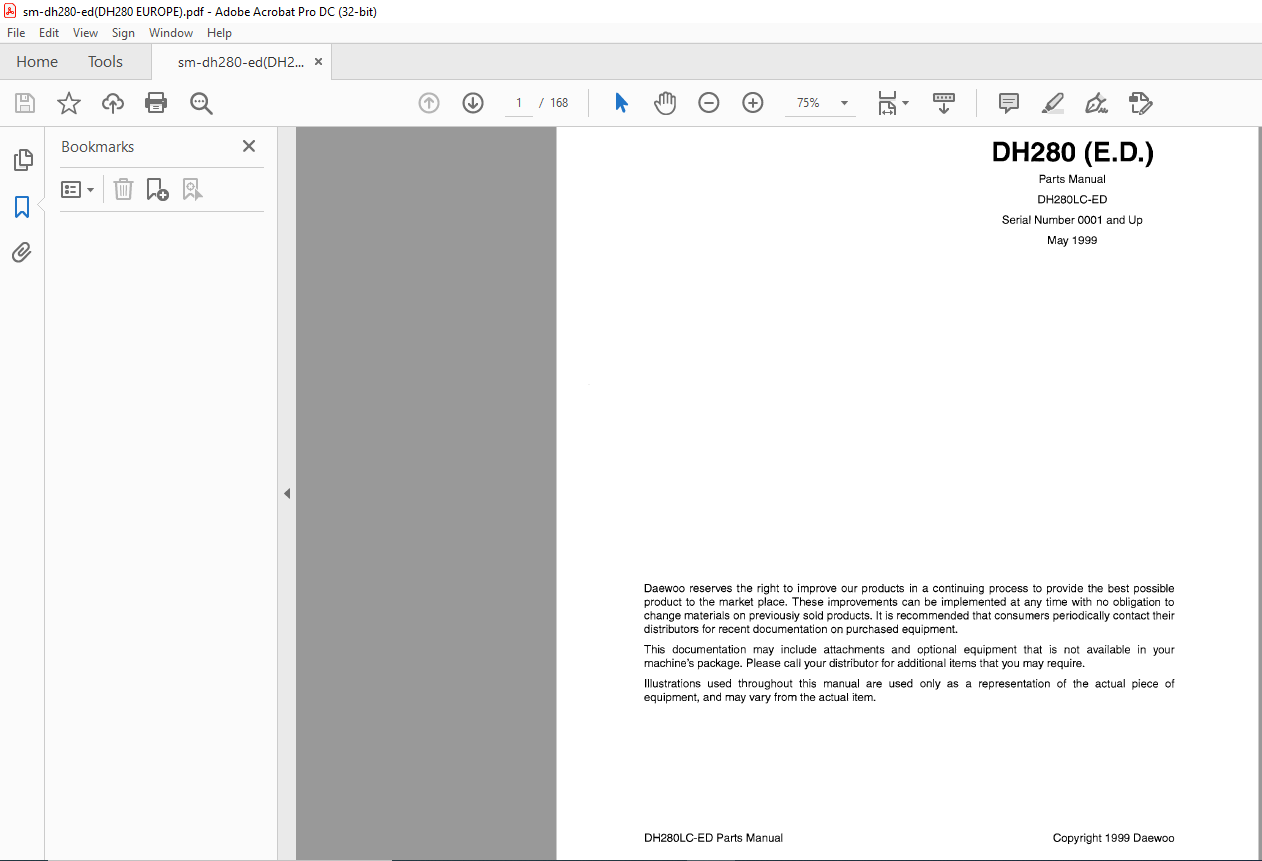Activate the hand pan tool

point(665,103)
